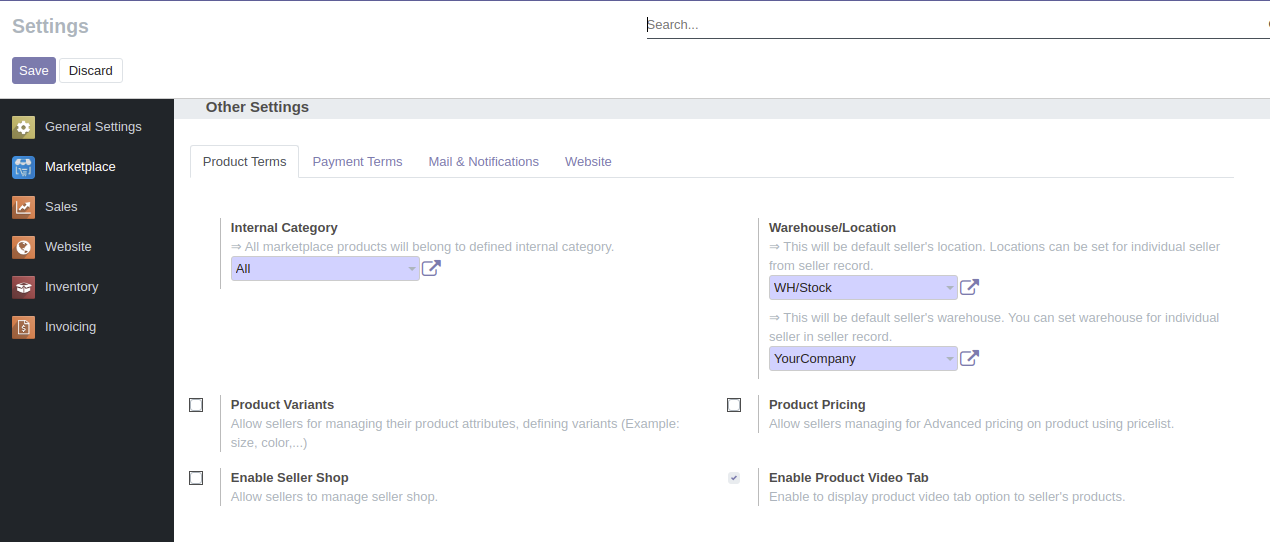Select the Website globe icon
This screenshot has height=542, width=1270.
[x=23, y=247]
